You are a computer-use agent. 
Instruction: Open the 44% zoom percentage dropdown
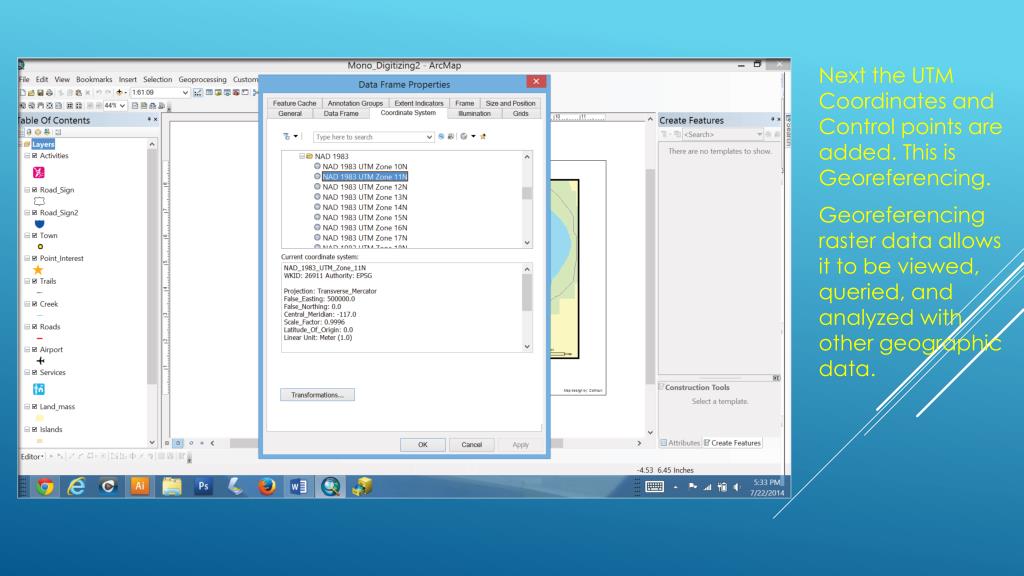tap(121, 106)
